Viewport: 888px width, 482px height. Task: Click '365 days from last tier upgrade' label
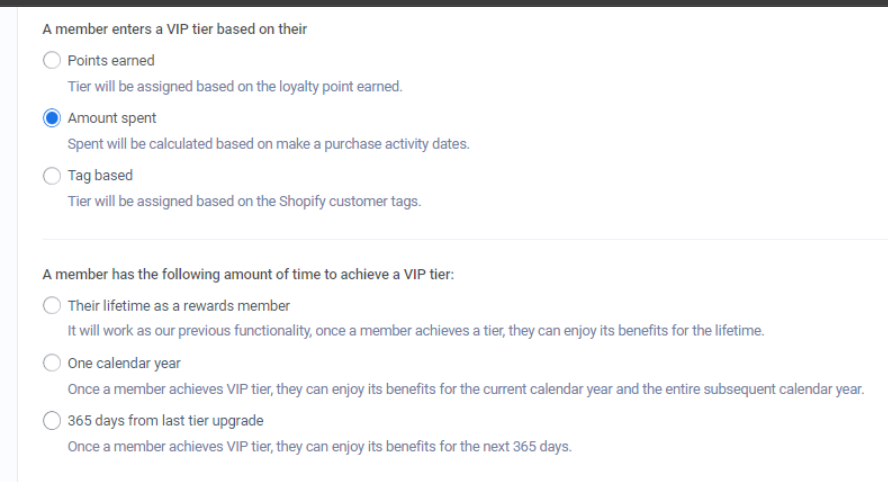tap(166, 421)
